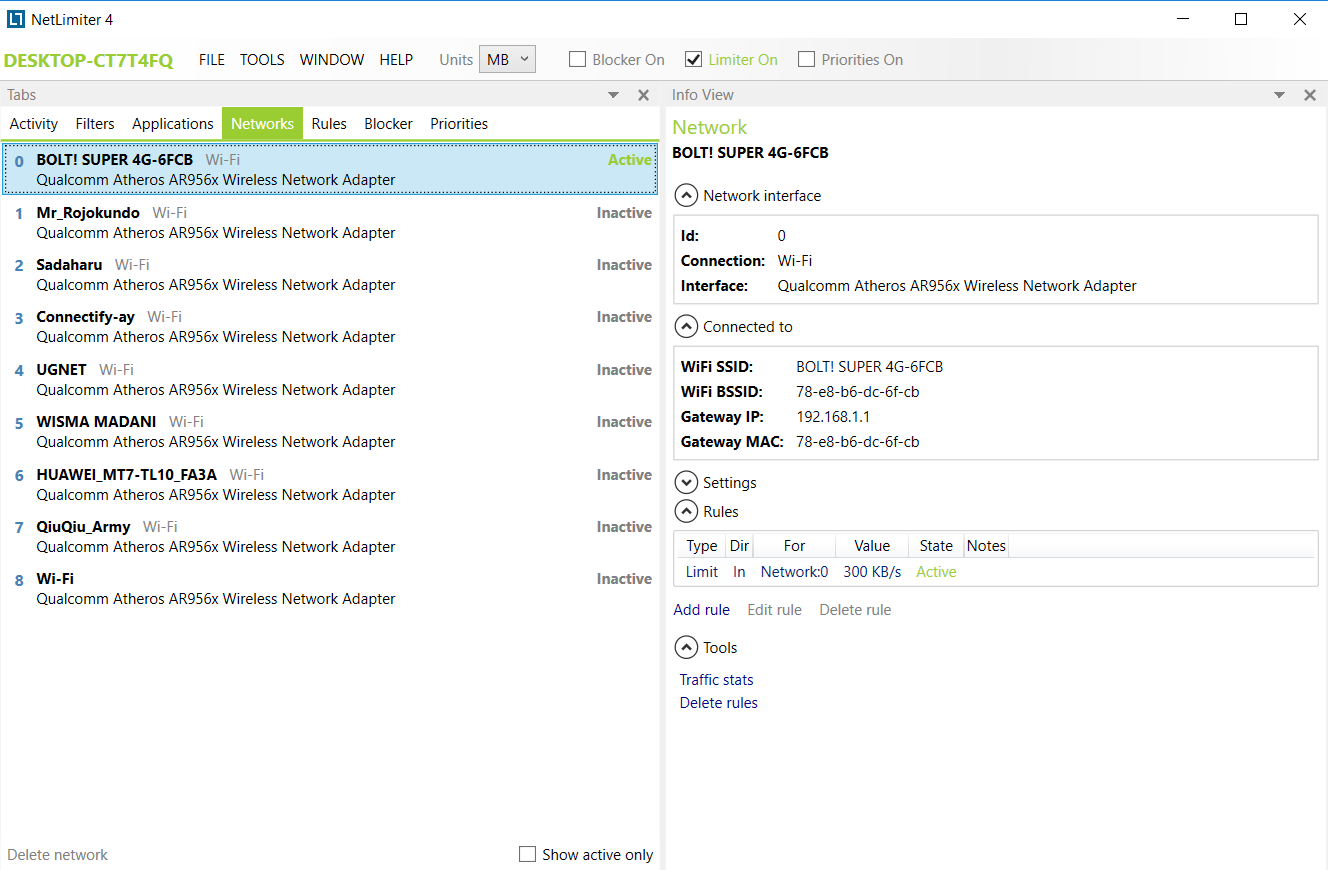This screenshot has width=1328, height=870.
Task: Open the Units dropdown
Action: click(507, 60)
